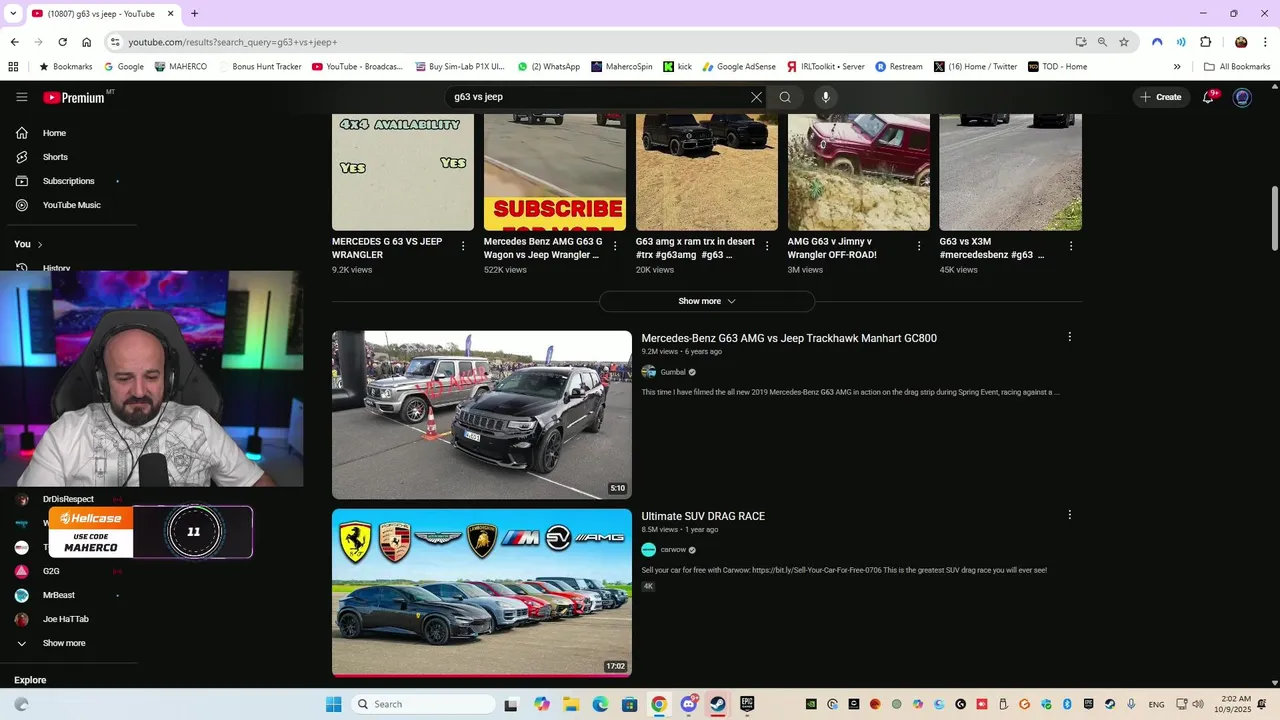Submit search with the magnifier button
This screenshot has width=1280, height=720.
point(785,97)
